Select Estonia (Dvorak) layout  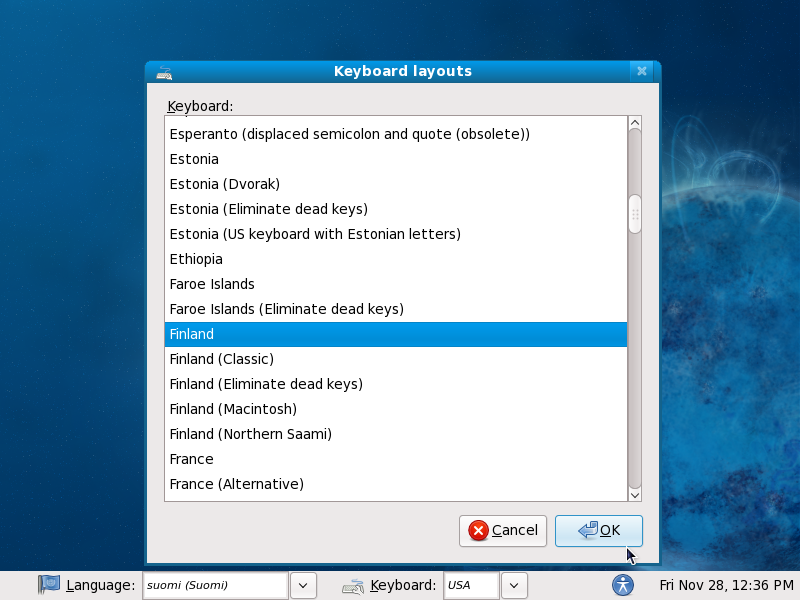point(225,184)
